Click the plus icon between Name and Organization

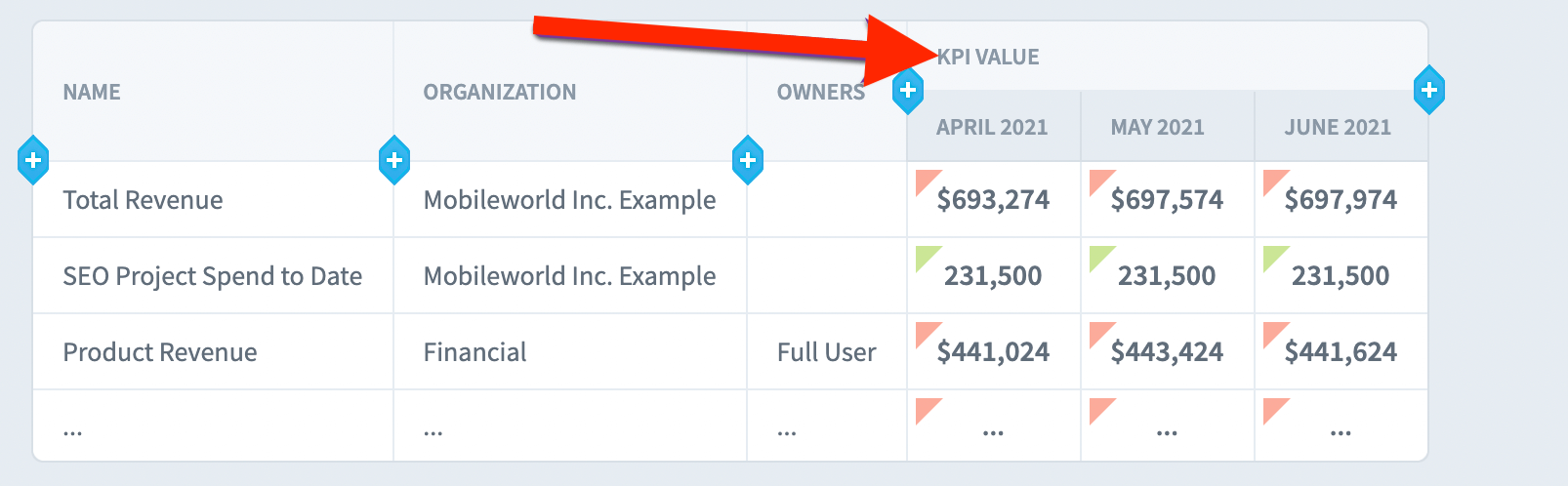[x=394, y=159]
